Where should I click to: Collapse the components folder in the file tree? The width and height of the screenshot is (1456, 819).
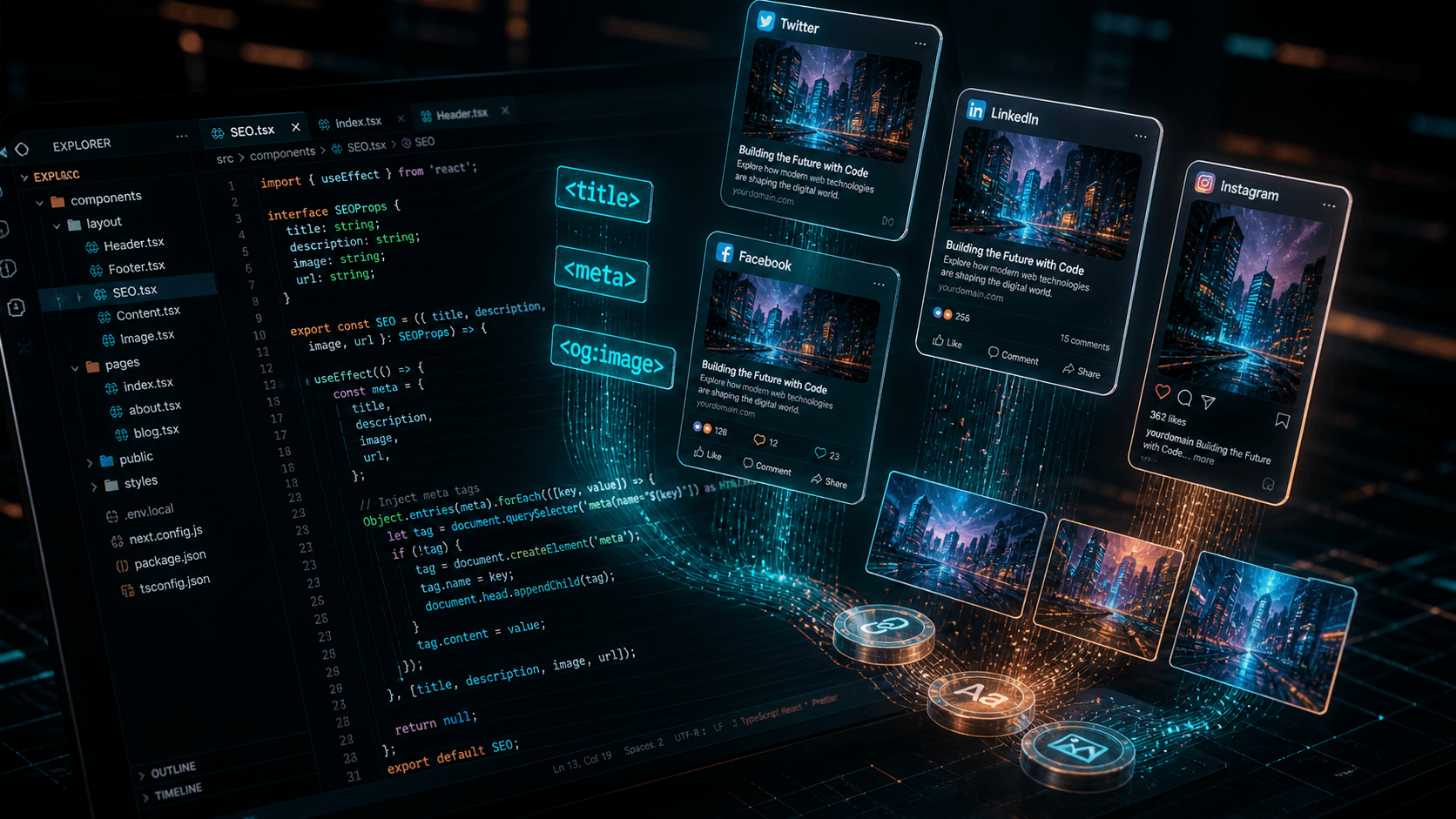[x=39, y=202]
